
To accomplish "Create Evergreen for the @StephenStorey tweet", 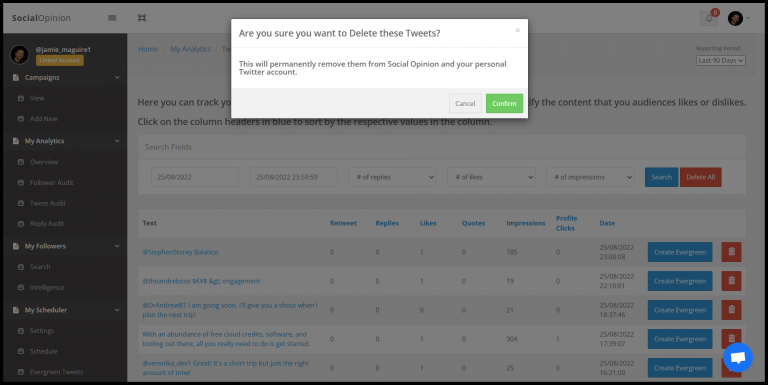I will (680, 252).
